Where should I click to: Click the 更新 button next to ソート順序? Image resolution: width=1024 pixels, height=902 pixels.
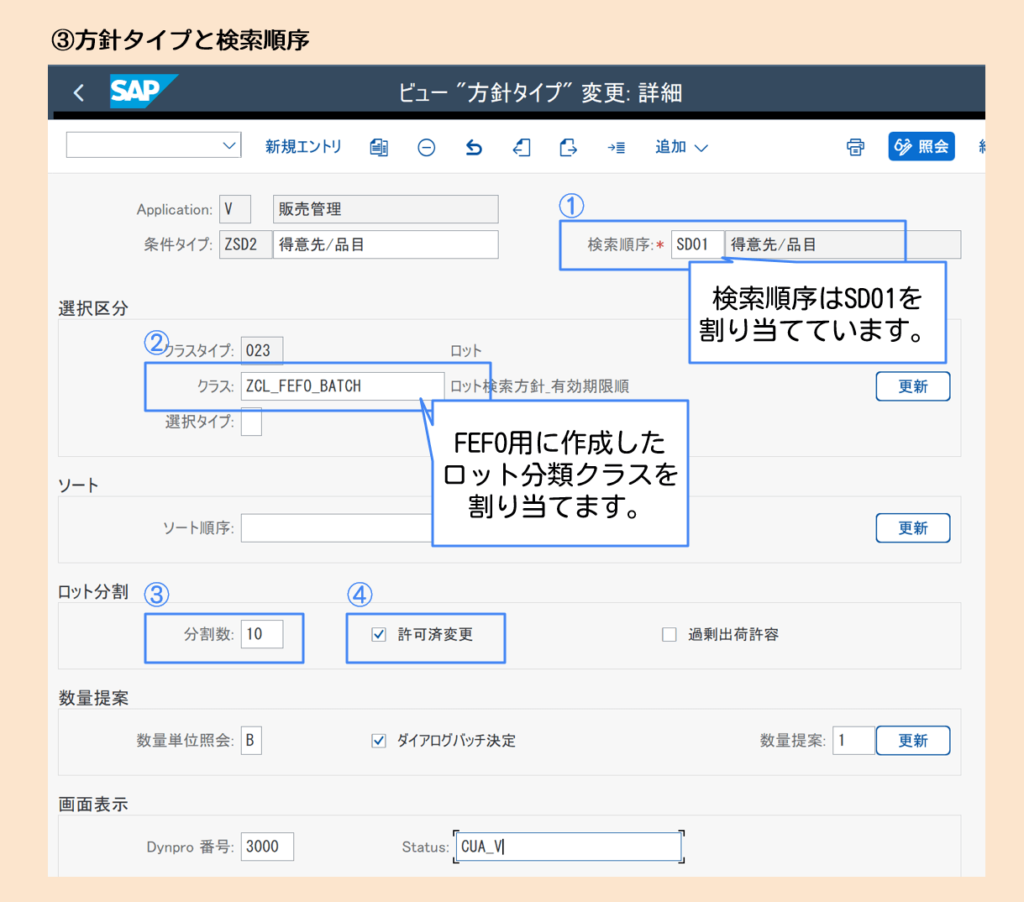(x=912, y=527)
